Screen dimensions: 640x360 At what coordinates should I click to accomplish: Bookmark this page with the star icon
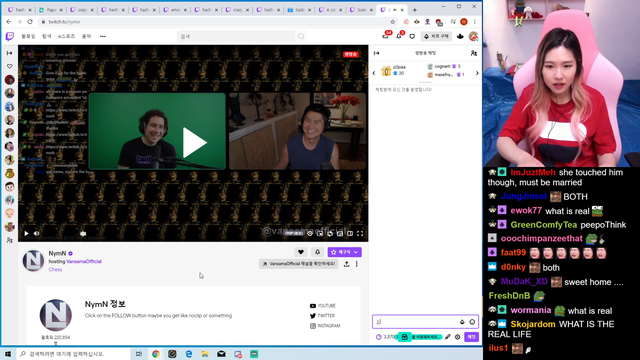point(393,22)
